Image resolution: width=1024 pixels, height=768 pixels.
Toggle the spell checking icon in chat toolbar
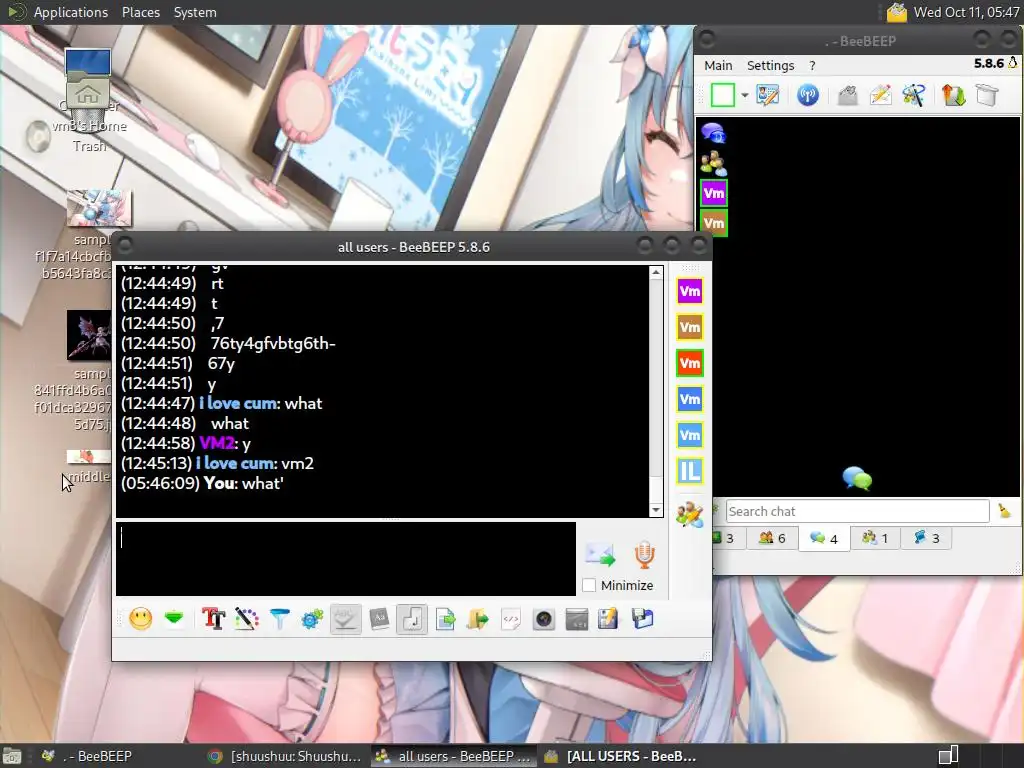[345, 618]
